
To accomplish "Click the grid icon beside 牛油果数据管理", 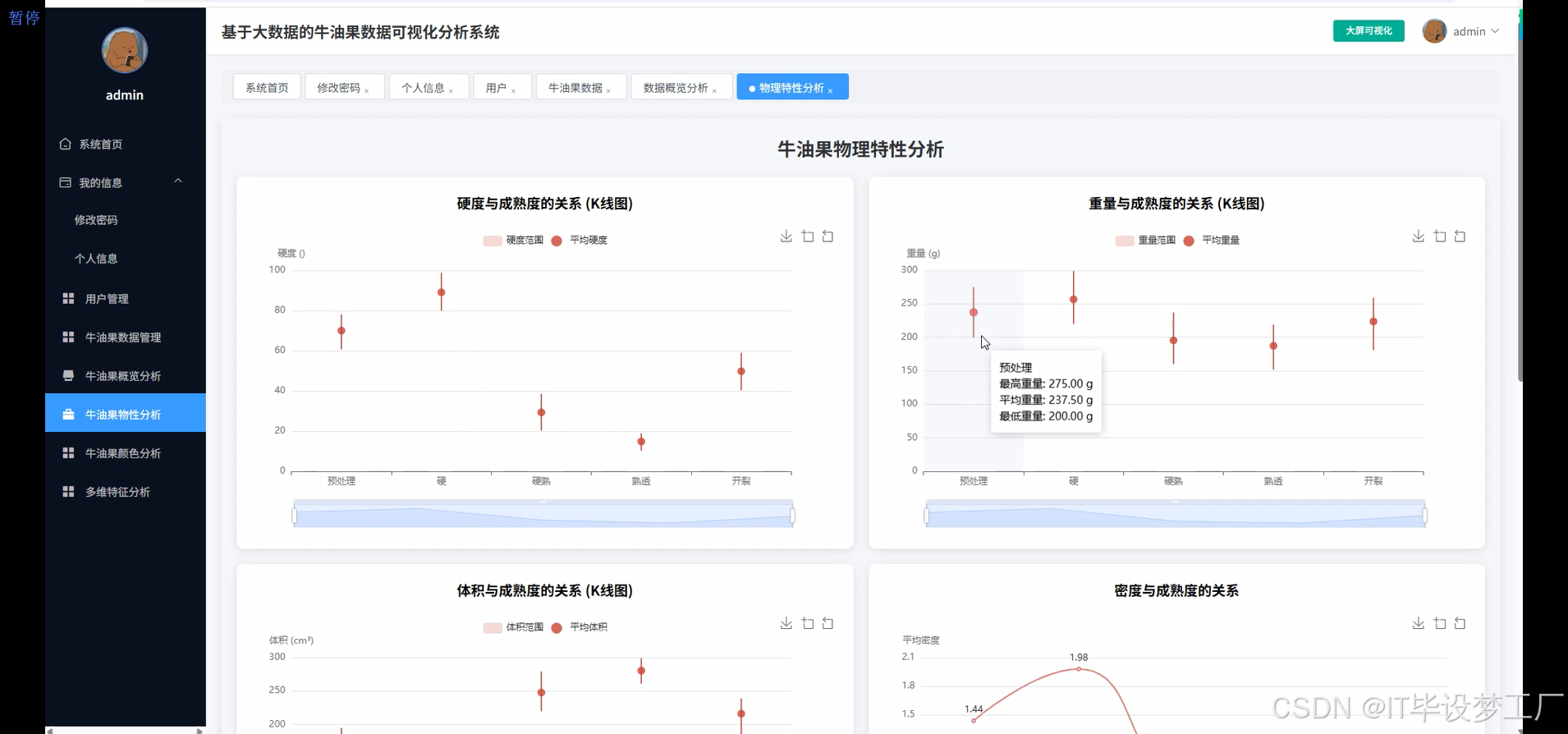I will [x=68, y=337].
